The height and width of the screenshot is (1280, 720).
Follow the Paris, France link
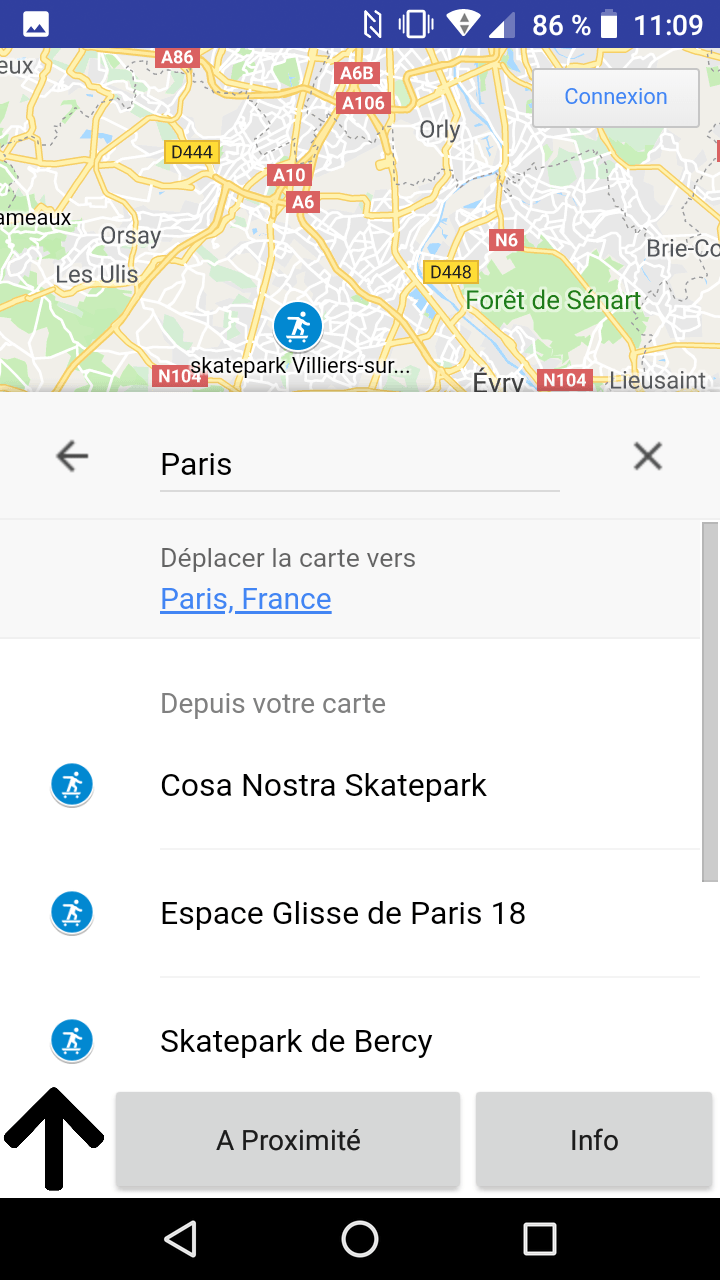pos(246,599)
